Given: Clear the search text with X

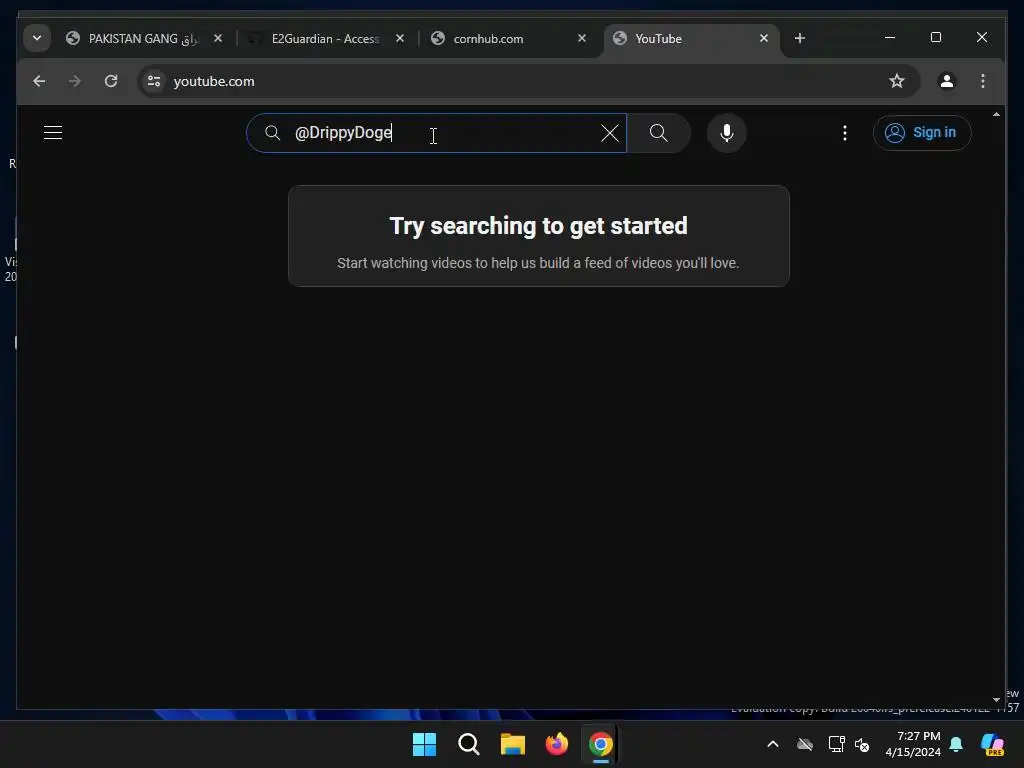Looking at the screenshot, I should [x=609, y=133].
